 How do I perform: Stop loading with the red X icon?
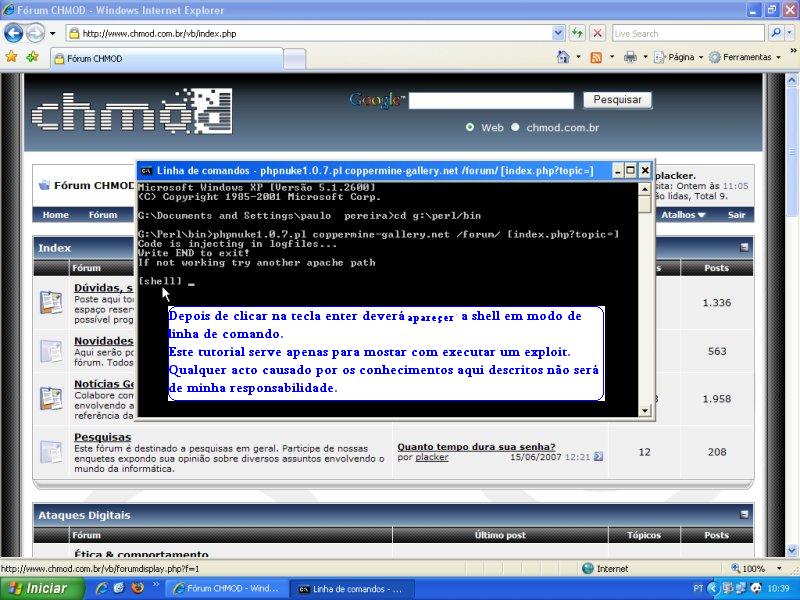(x=597, y=34)
